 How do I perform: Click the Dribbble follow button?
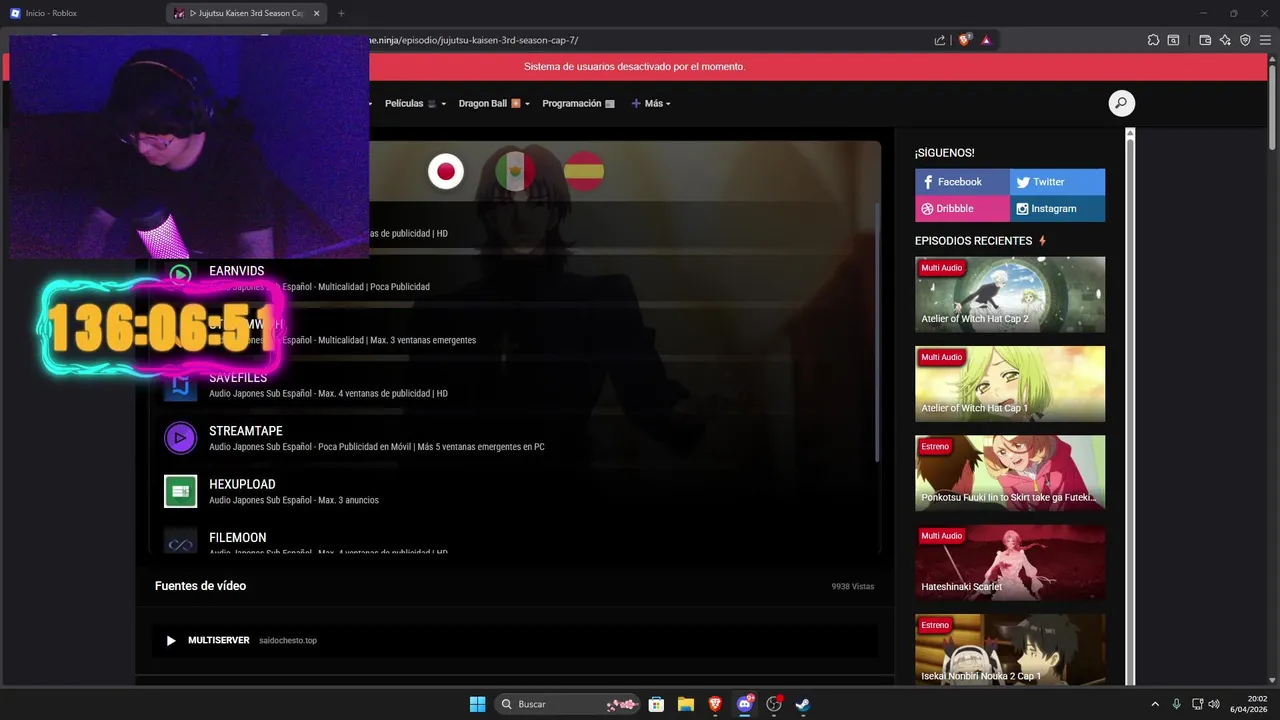[x=962, y=208]
